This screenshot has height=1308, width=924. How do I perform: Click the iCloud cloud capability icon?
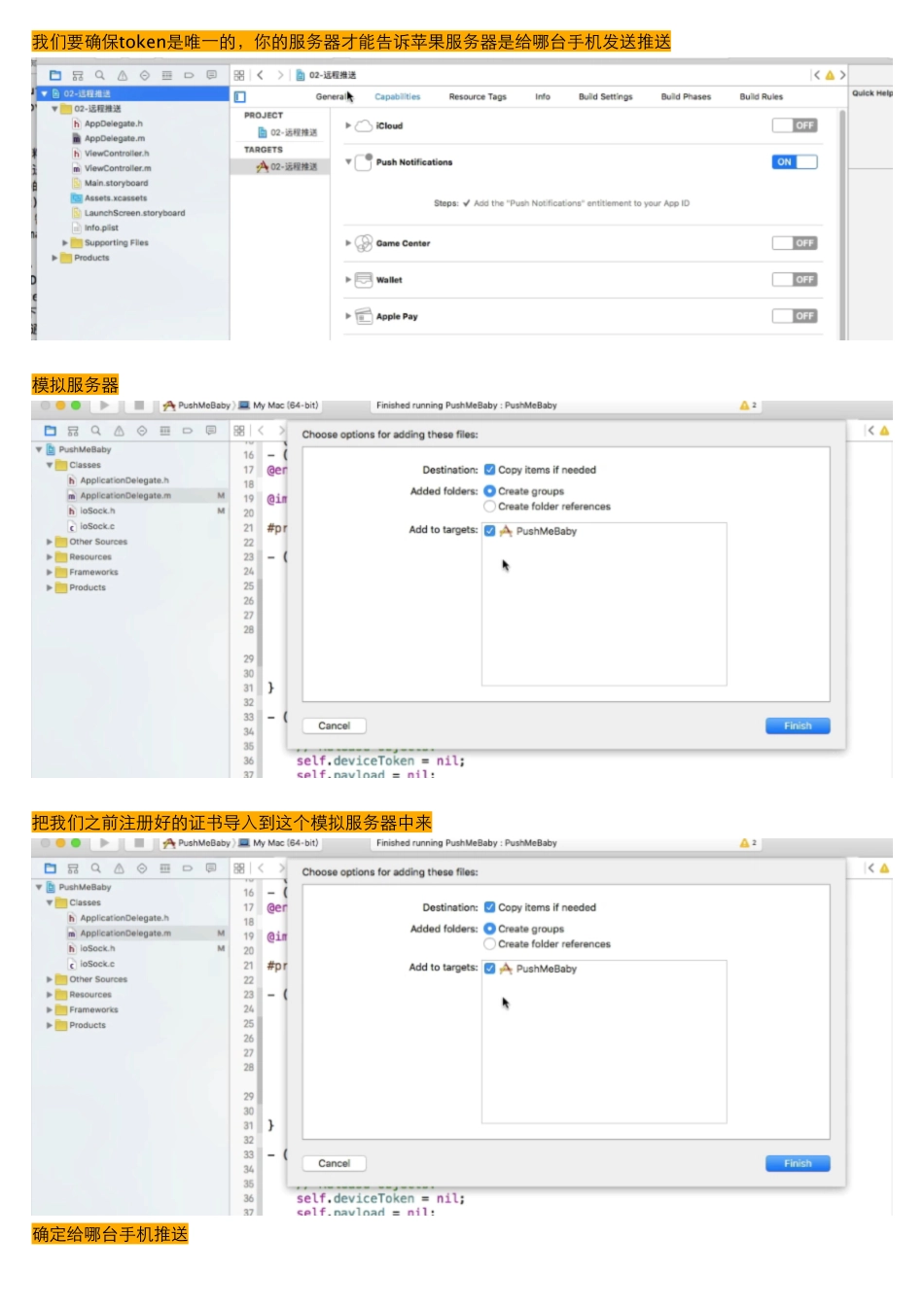coord(364,126)
